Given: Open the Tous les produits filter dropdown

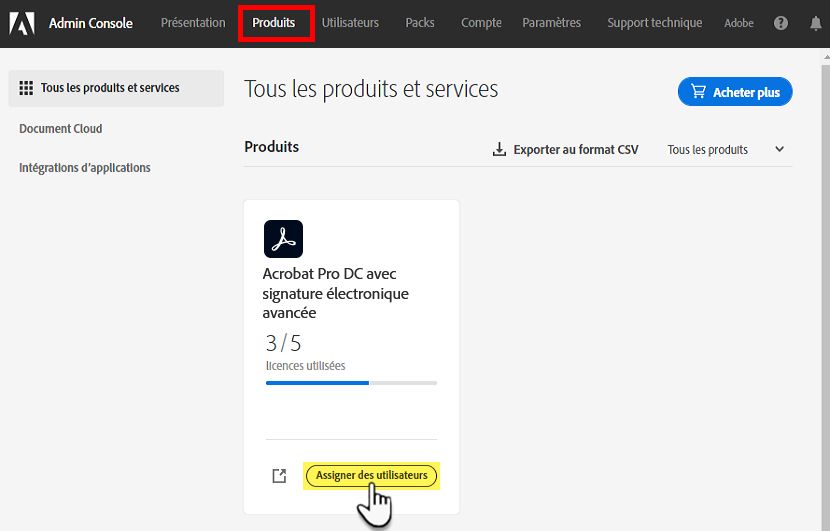Looking at the screenshot, I should click(x=725, y=150).
